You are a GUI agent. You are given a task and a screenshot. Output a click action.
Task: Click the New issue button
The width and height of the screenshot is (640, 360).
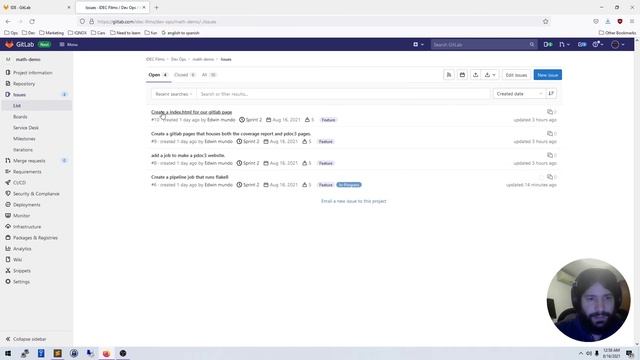547,75
